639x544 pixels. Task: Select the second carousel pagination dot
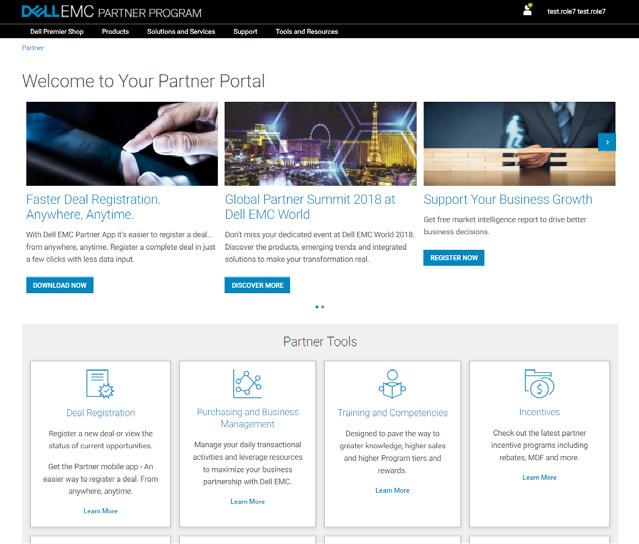click(323, 307)
